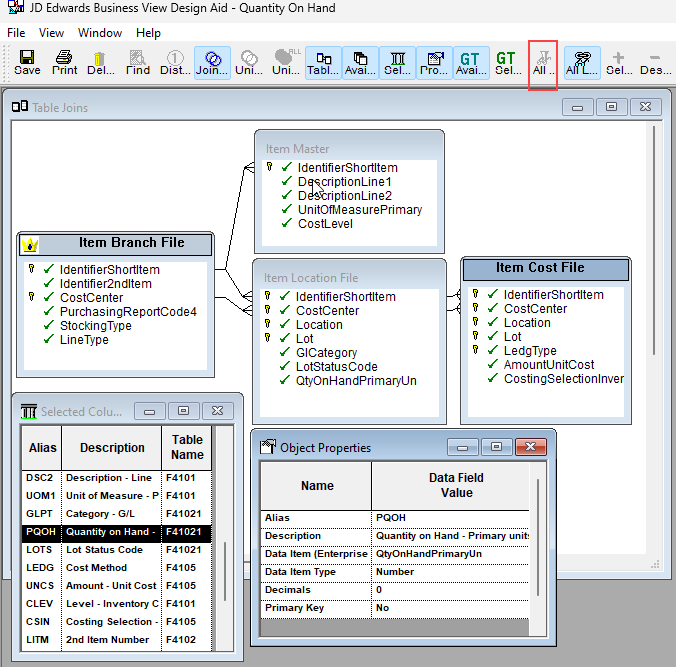Click the GT Sel... toolbar button
676x667 pixels.
click(x=508, y=63)
